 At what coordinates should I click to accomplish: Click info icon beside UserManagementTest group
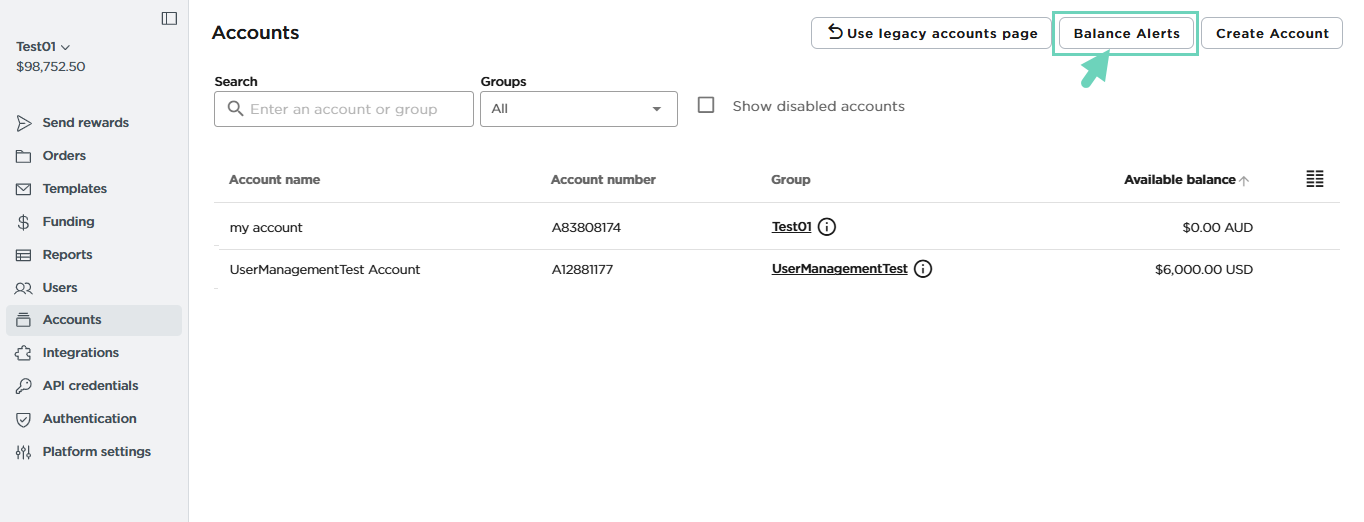tap(923, 269)
